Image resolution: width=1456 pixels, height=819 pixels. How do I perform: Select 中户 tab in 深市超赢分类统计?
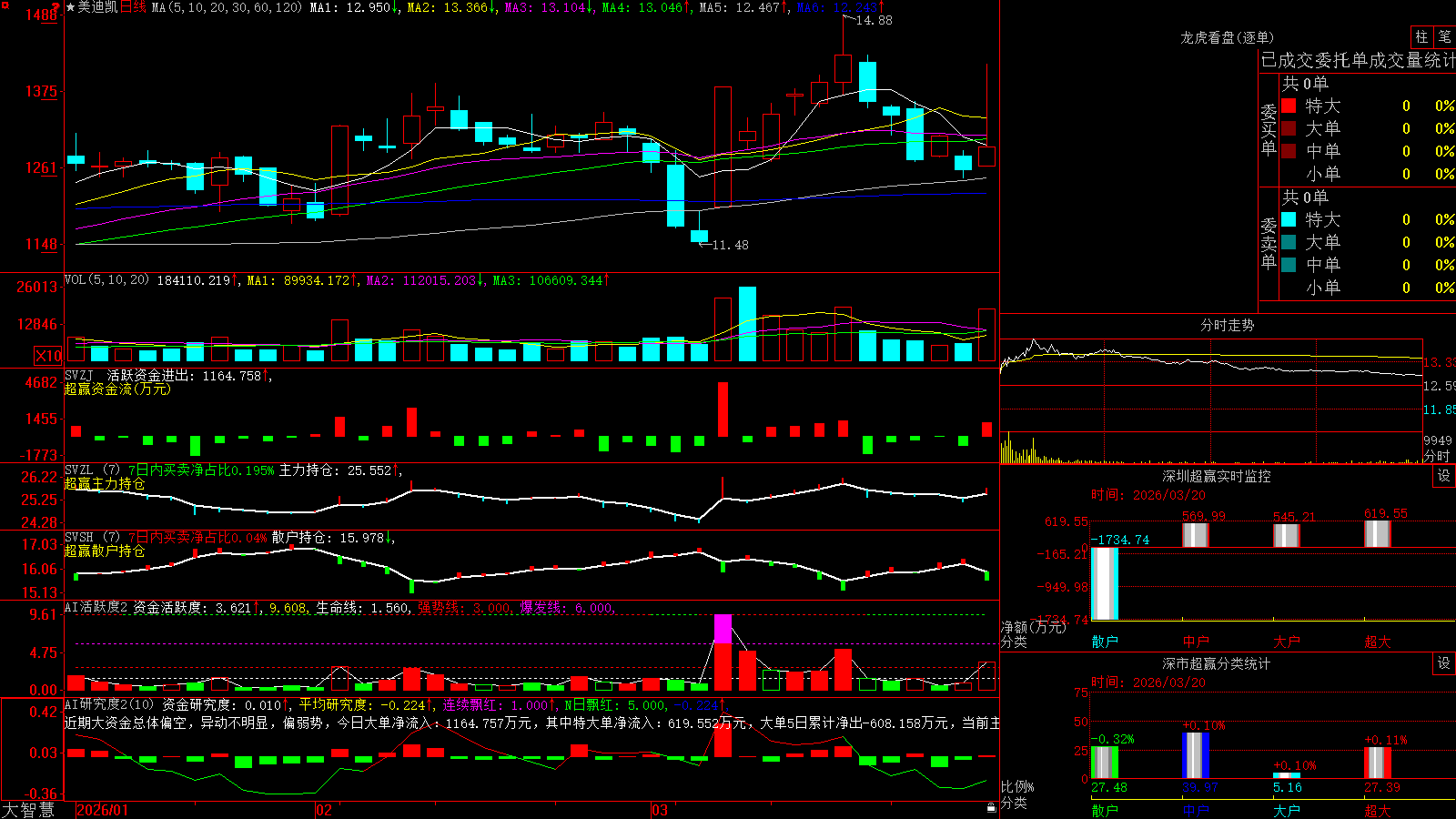[x=1196, y=811]
